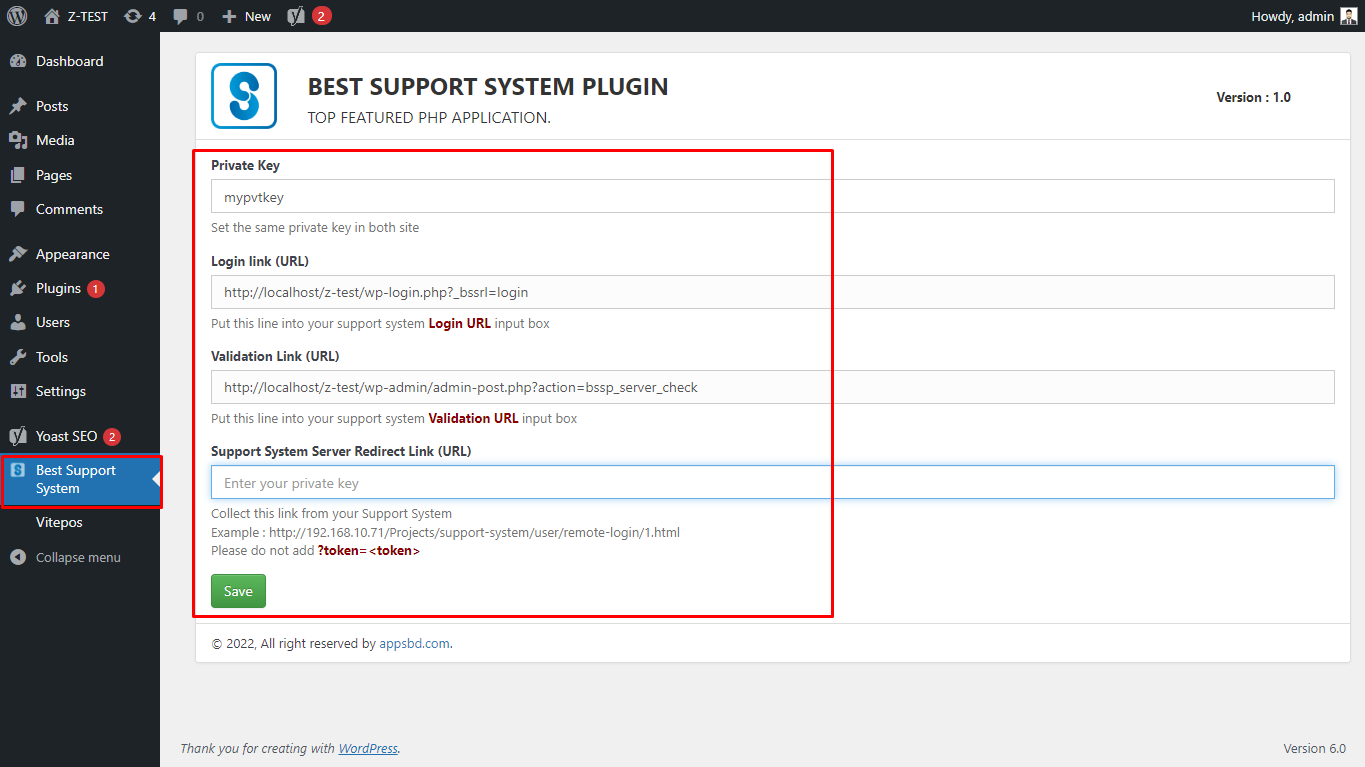This screenshot has height=767, width=1365.
Task: Click the example remote-login URL text
Action: pyautogui.click(x=474, y=532)
